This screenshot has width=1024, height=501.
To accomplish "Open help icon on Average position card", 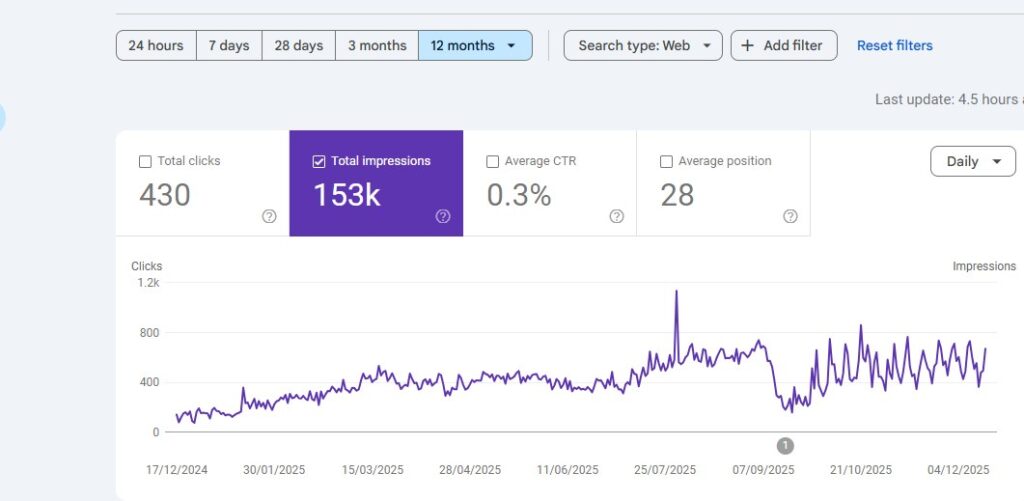I will (x=790, y=216).
